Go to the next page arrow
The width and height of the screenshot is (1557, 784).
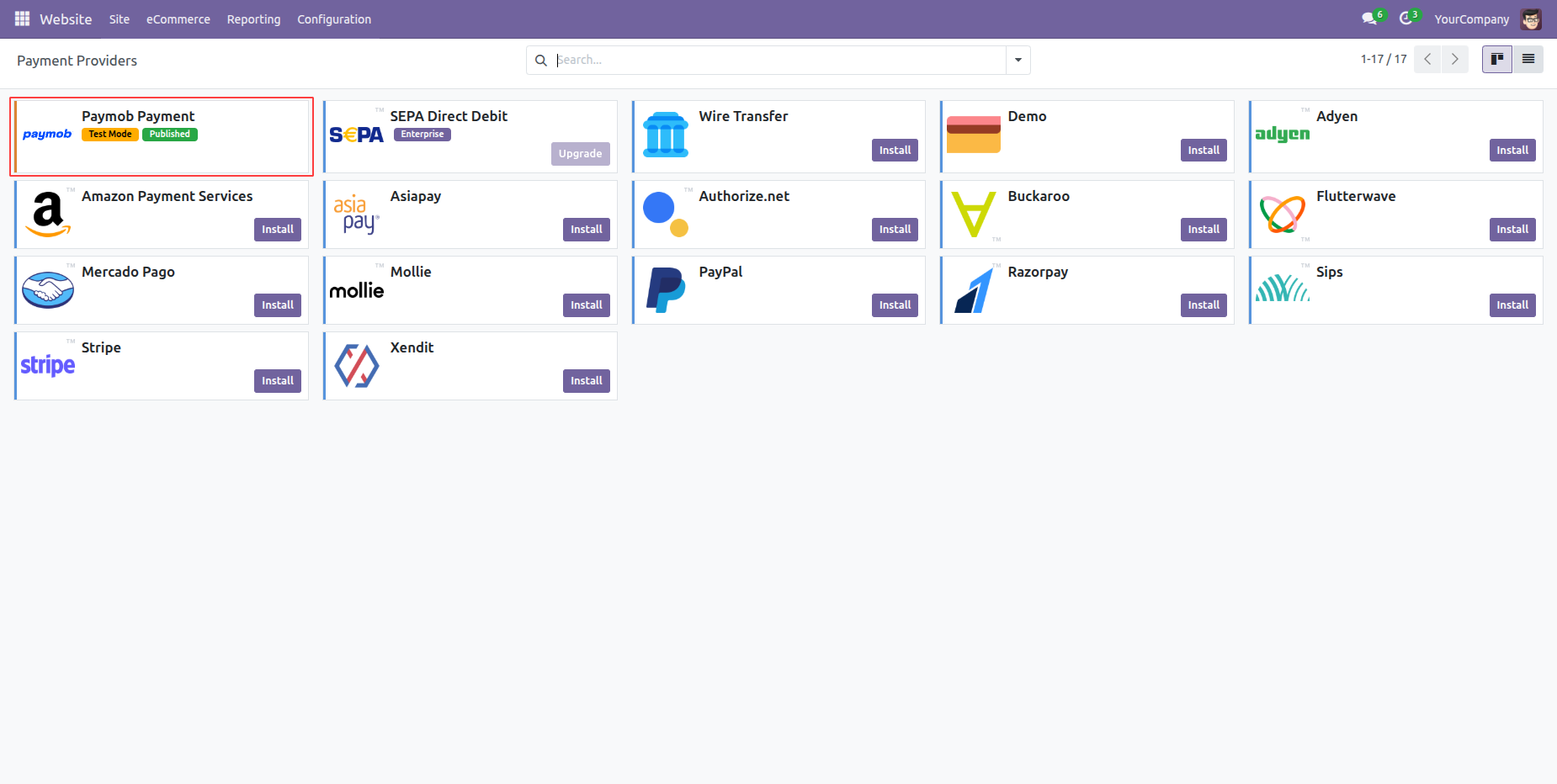pos(1455,59)
